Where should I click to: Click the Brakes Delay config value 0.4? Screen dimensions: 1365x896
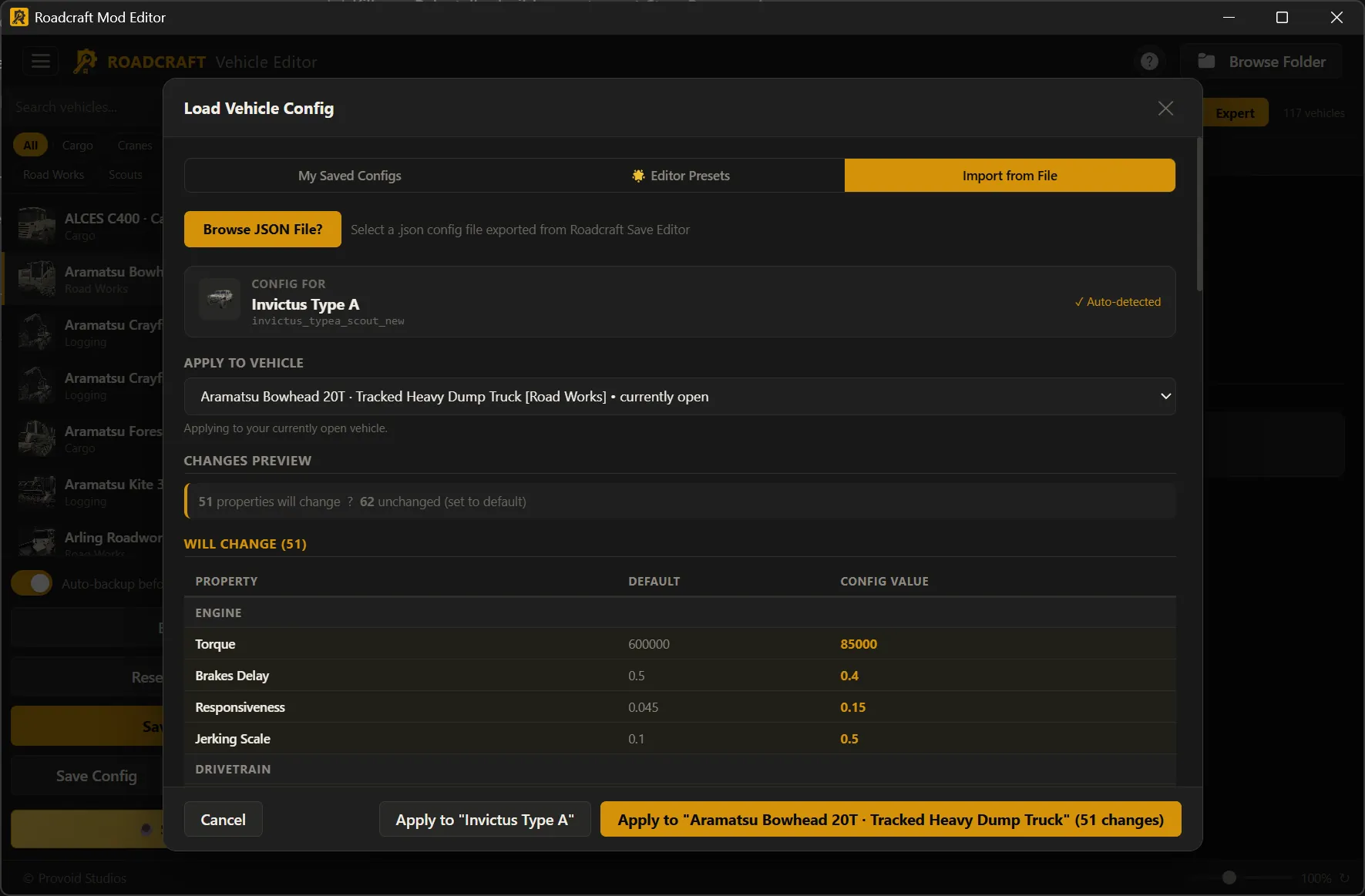[849, 676]
